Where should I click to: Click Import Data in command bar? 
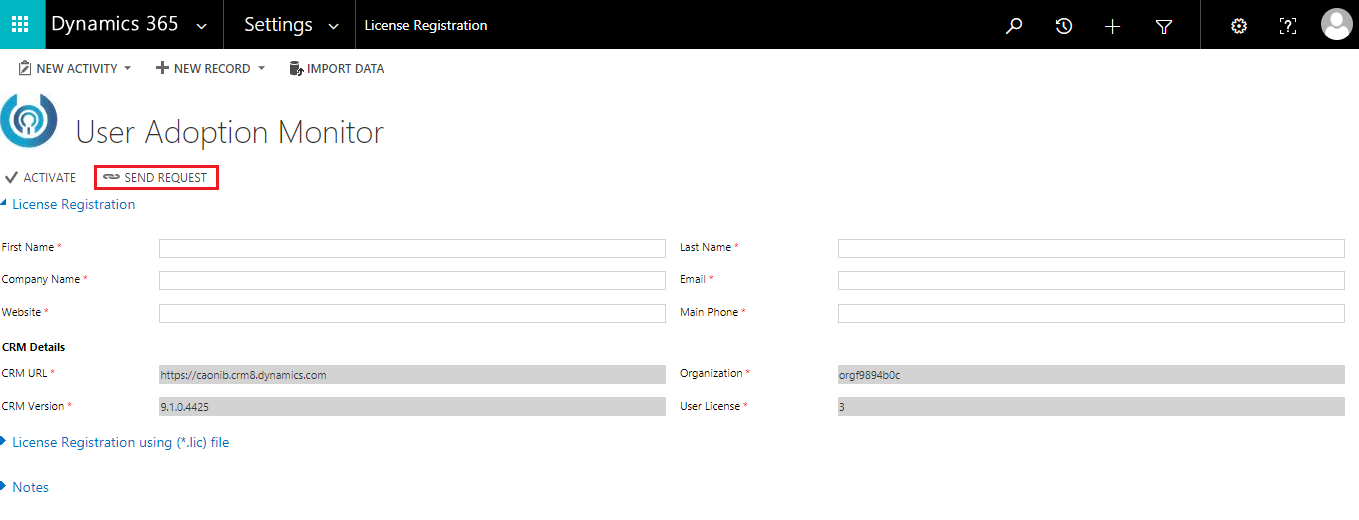pos(336,69)
